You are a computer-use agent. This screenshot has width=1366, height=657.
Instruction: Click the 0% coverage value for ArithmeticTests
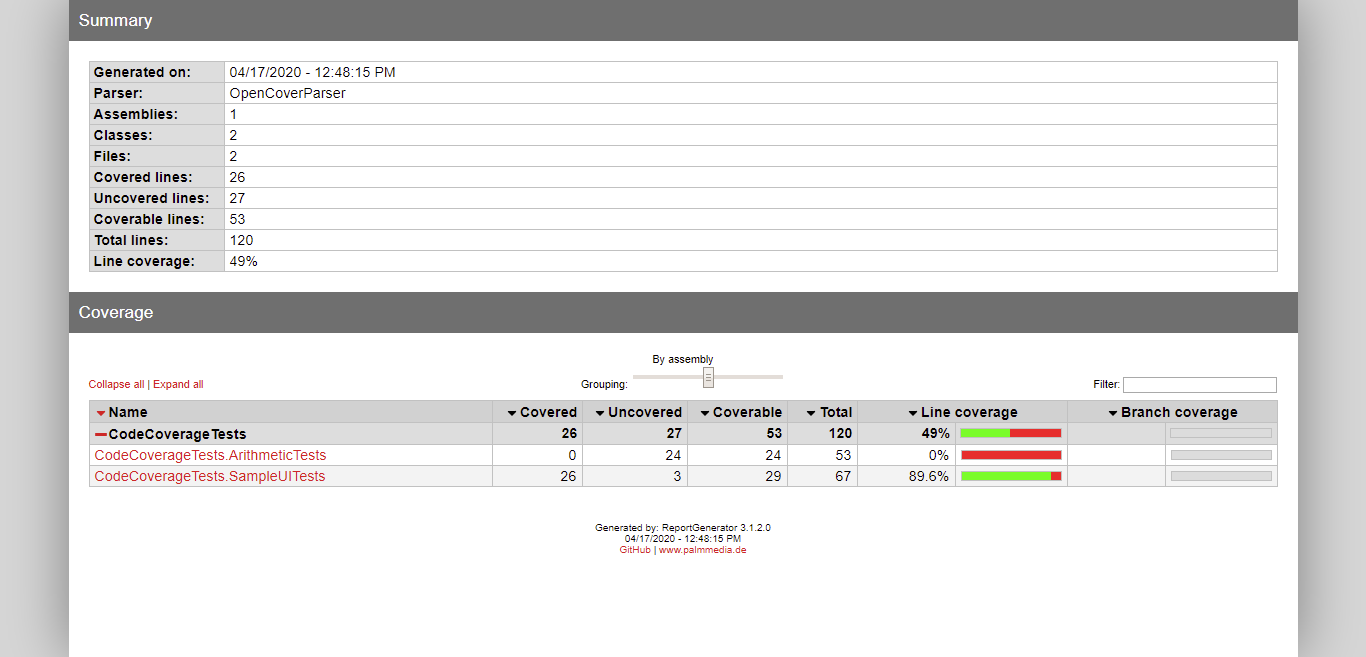coord(938,455)
